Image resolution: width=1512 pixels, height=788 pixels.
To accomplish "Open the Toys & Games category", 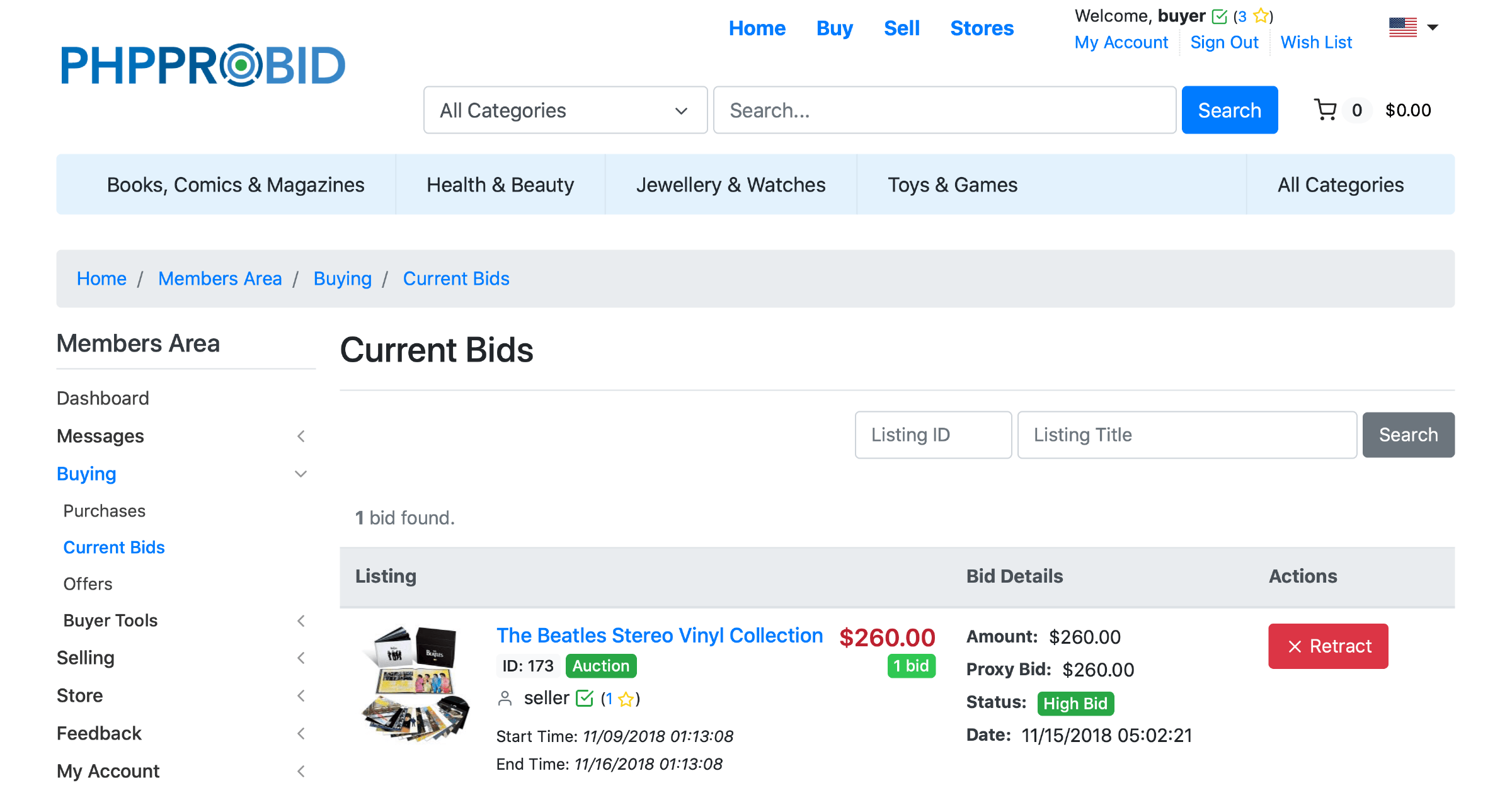I will [952, 185].
